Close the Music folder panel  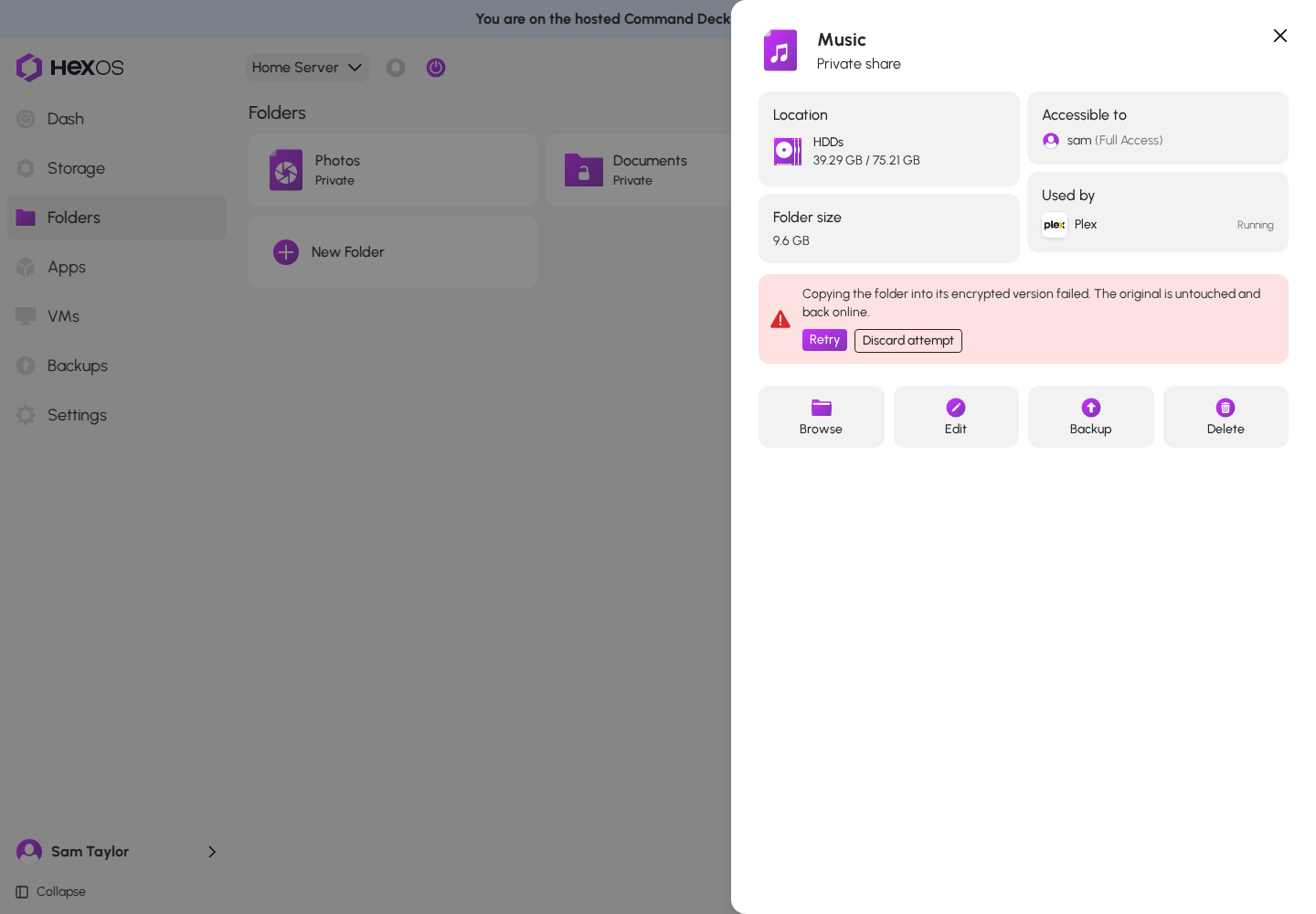point(1280,36)
